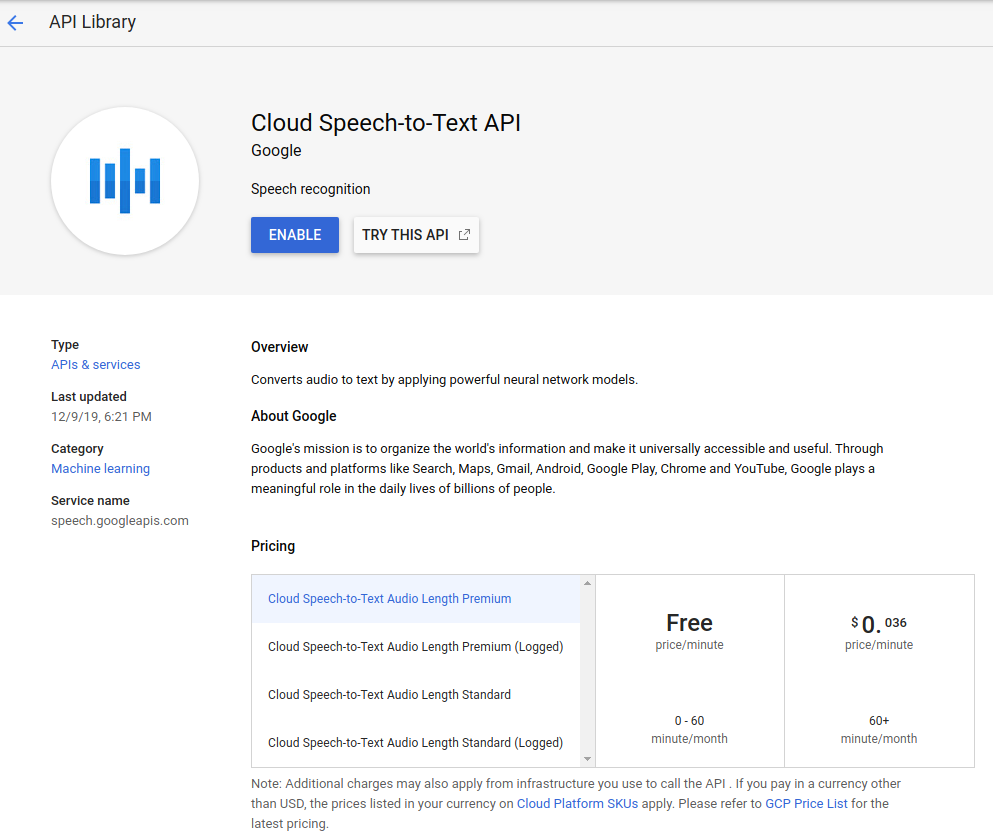The height and width of the screenshot is (835, 993).
Task: Click the Speech recognition subtitle
Action: (310, 189)
